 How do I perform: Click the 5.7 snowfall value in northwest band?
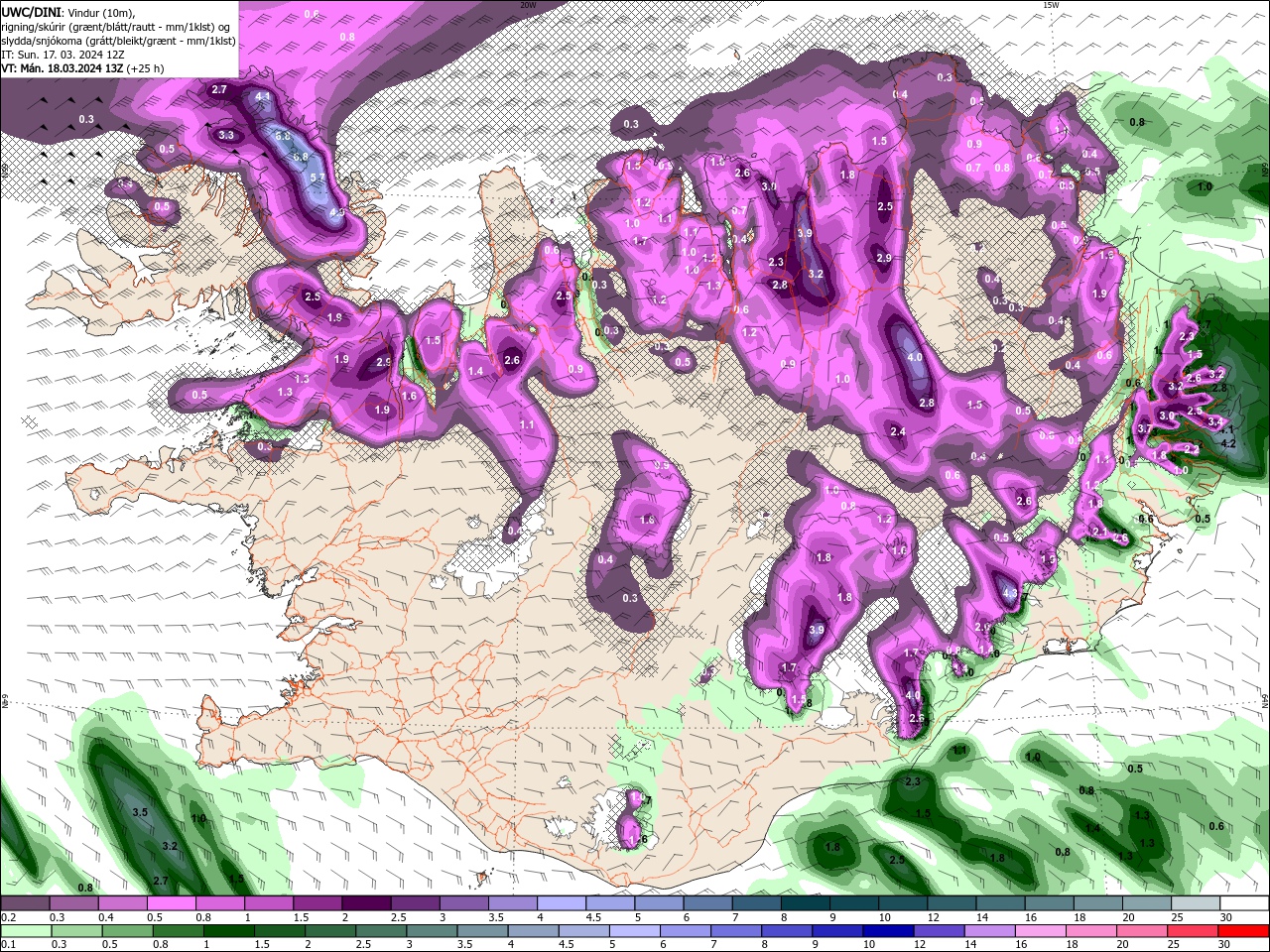(x=318, y=178)
